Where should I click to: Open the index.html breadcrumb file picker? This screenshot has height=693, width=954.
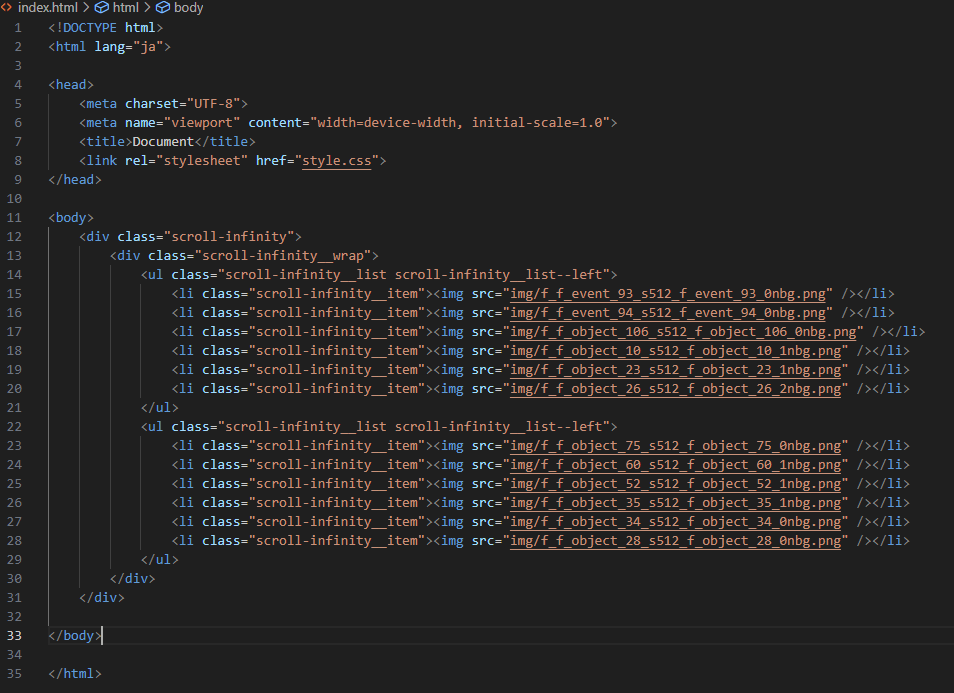pyautogui.click(x=49, y=8)
